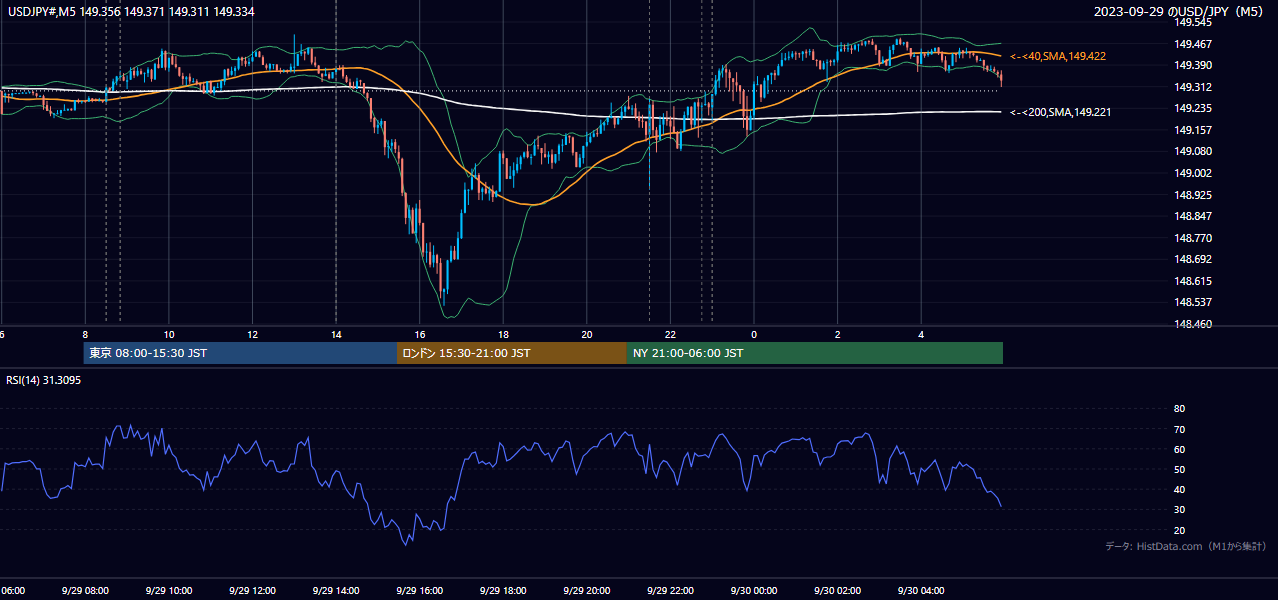Viewport: 1278px width, 600px height.
Task: Click the price axis label 149.002
Action: pos(1193,173)
